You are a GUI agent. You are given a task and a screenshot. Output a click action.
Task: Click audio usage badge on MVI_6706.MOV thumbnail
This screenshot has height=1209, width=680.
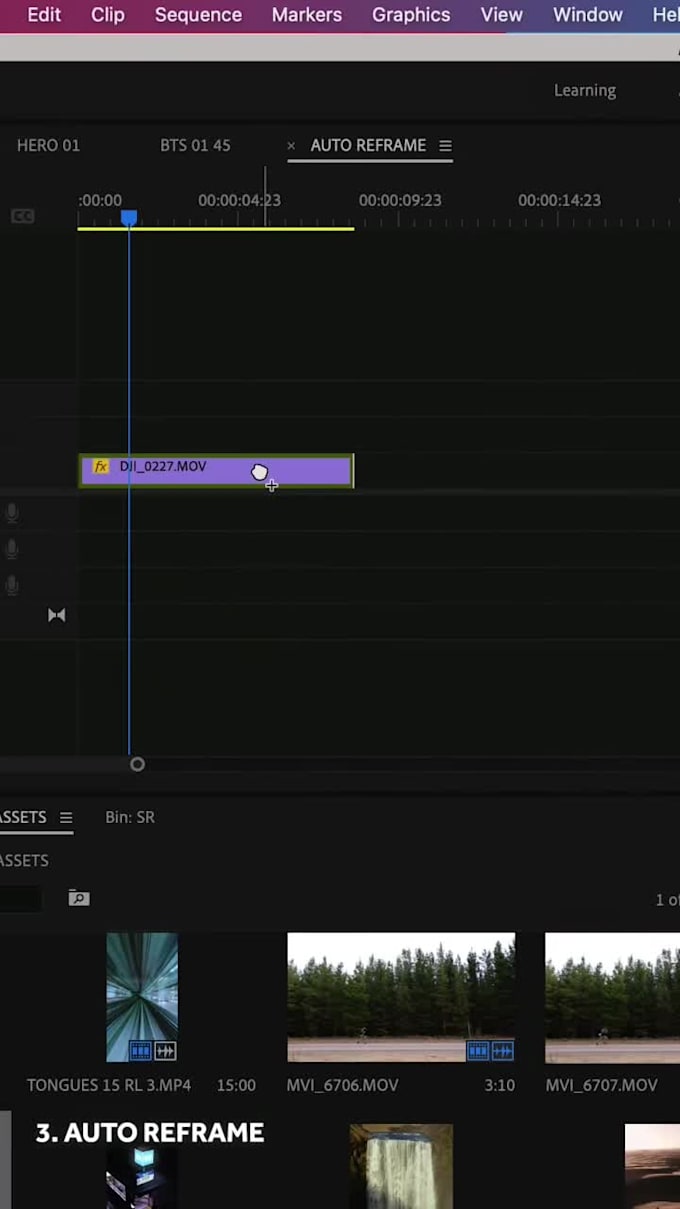point(502,1050)
